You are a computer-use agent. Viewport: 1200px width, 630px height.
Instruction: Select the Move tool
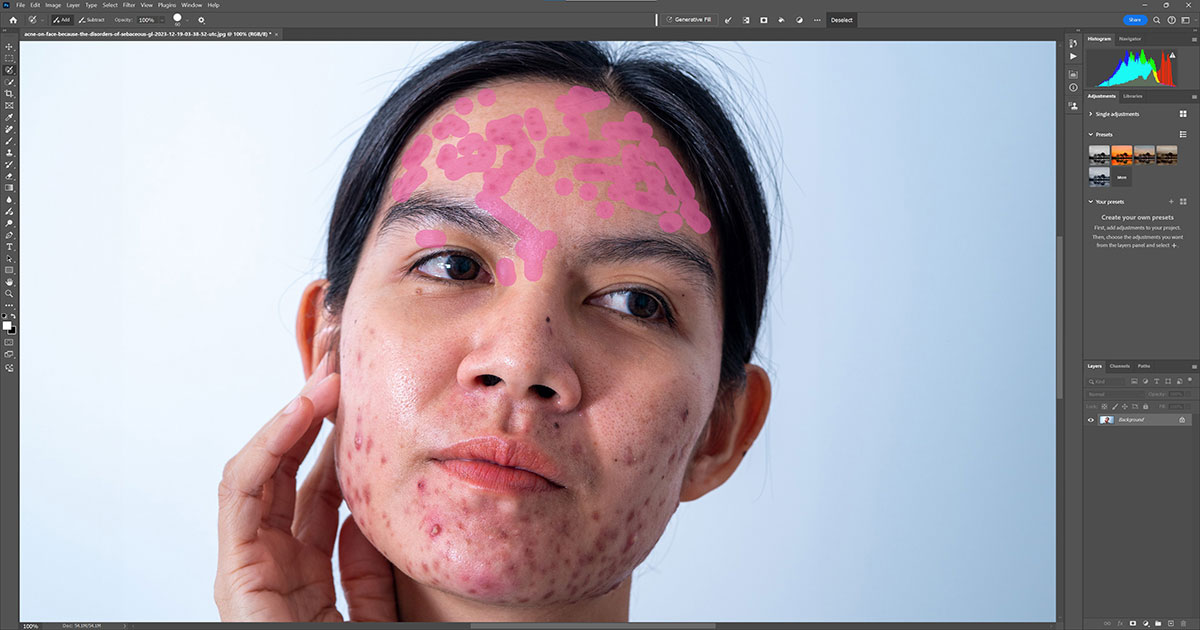[7, 46]
